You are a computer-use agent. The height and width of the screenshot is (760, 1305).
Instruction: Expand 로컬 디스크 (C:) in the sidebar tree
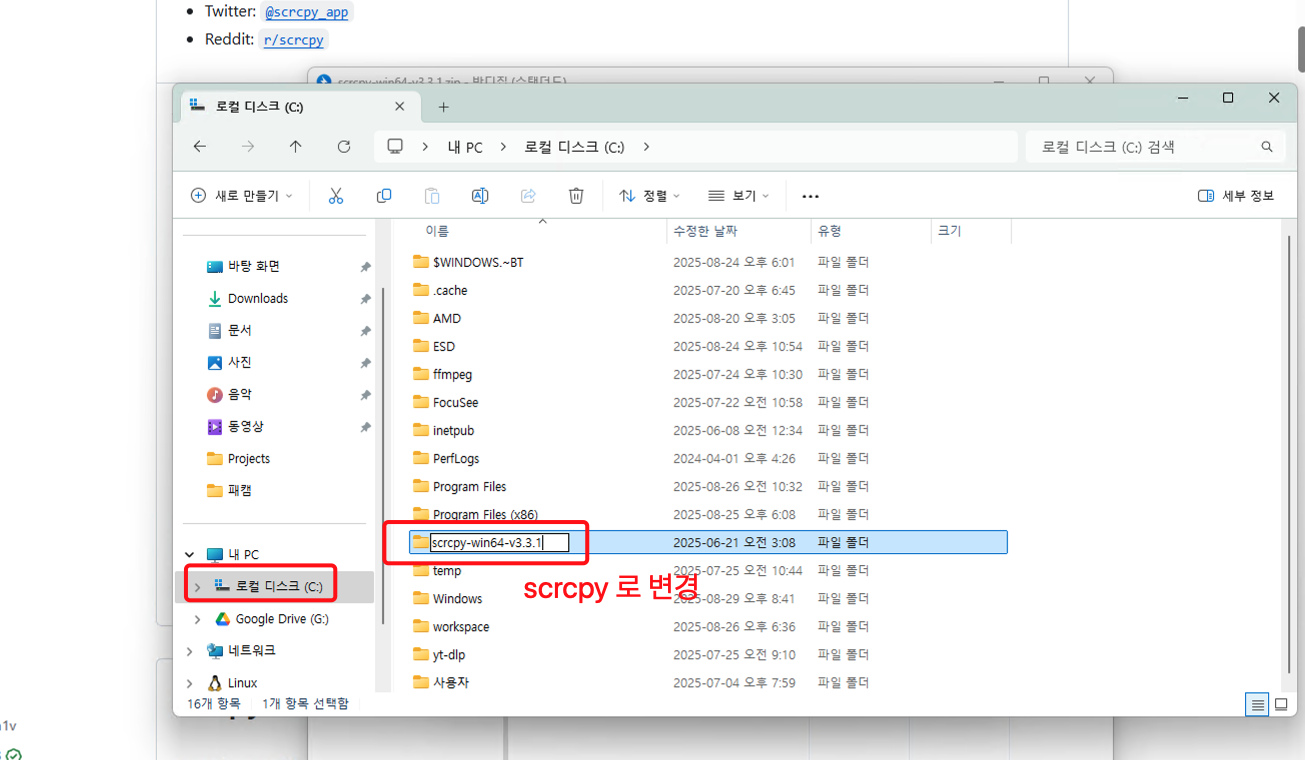(197, 587)
